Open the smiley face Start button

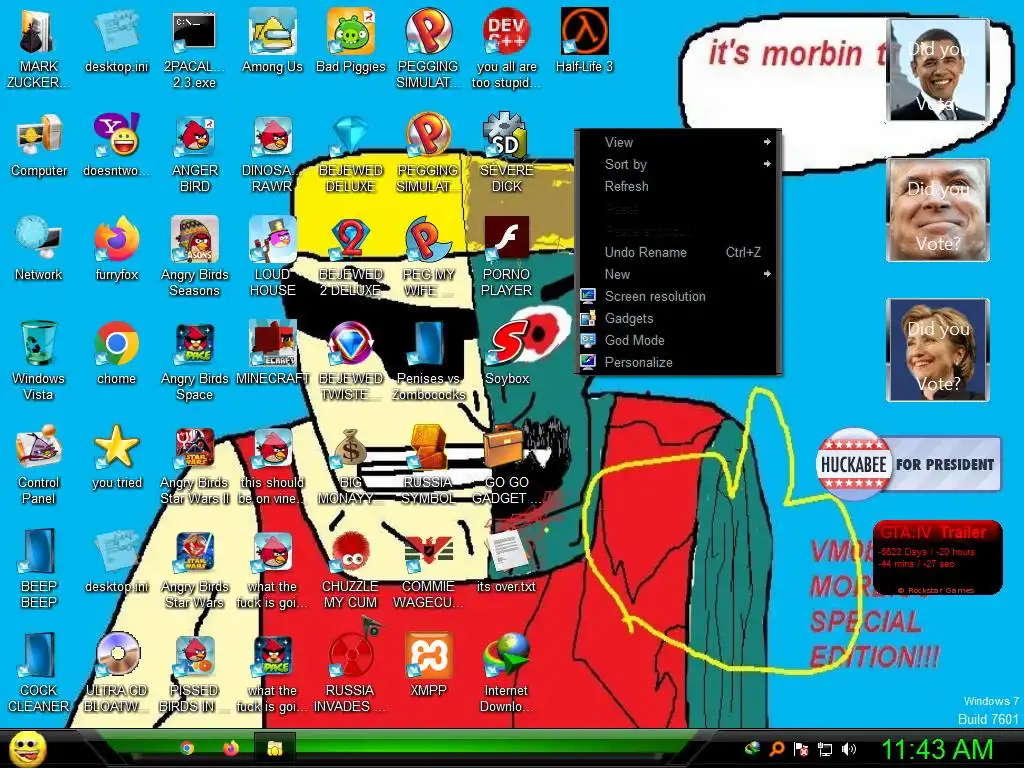click(27, 748)
